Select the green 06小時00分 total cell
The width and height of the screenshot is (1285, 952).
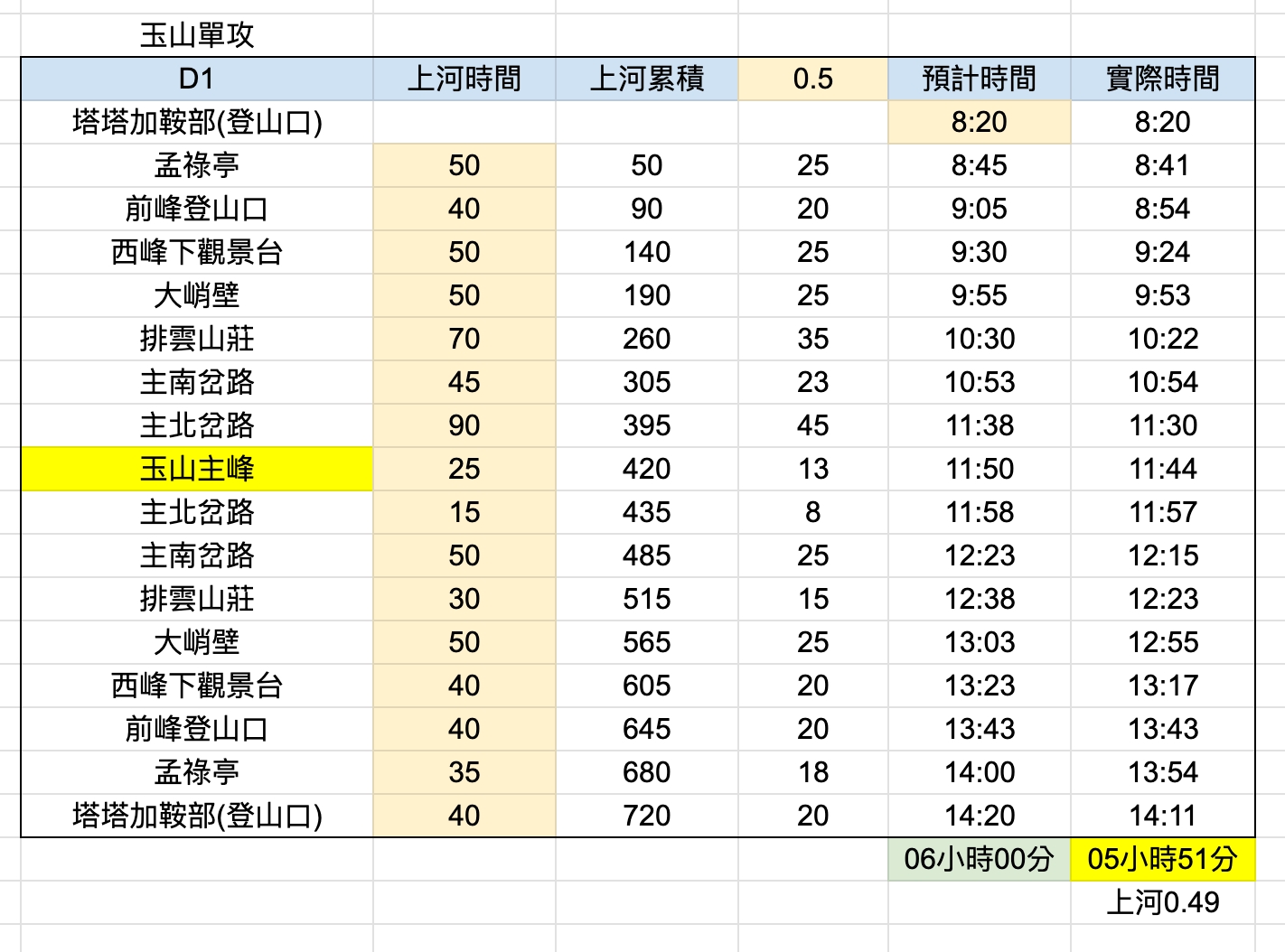click(980, 859)
